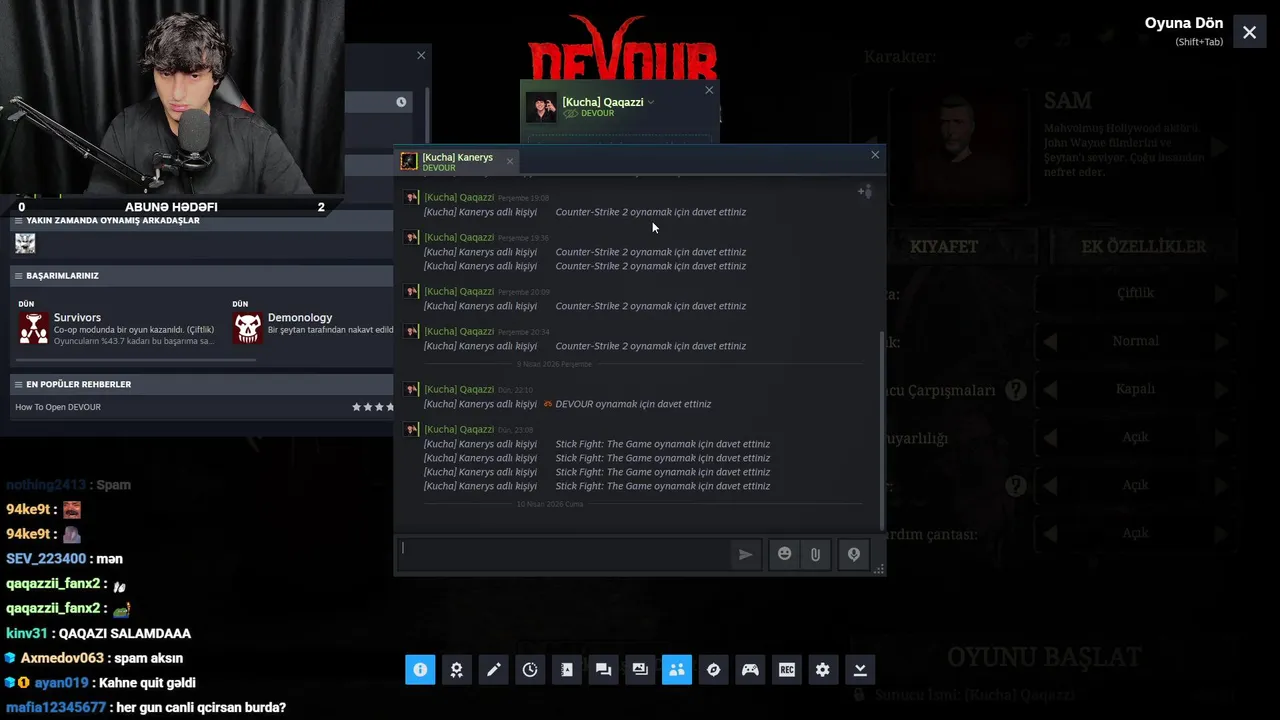Open the discussions speech-bubbles icon
Viewport: 1280px width, 720px height.
click(603, 670)
